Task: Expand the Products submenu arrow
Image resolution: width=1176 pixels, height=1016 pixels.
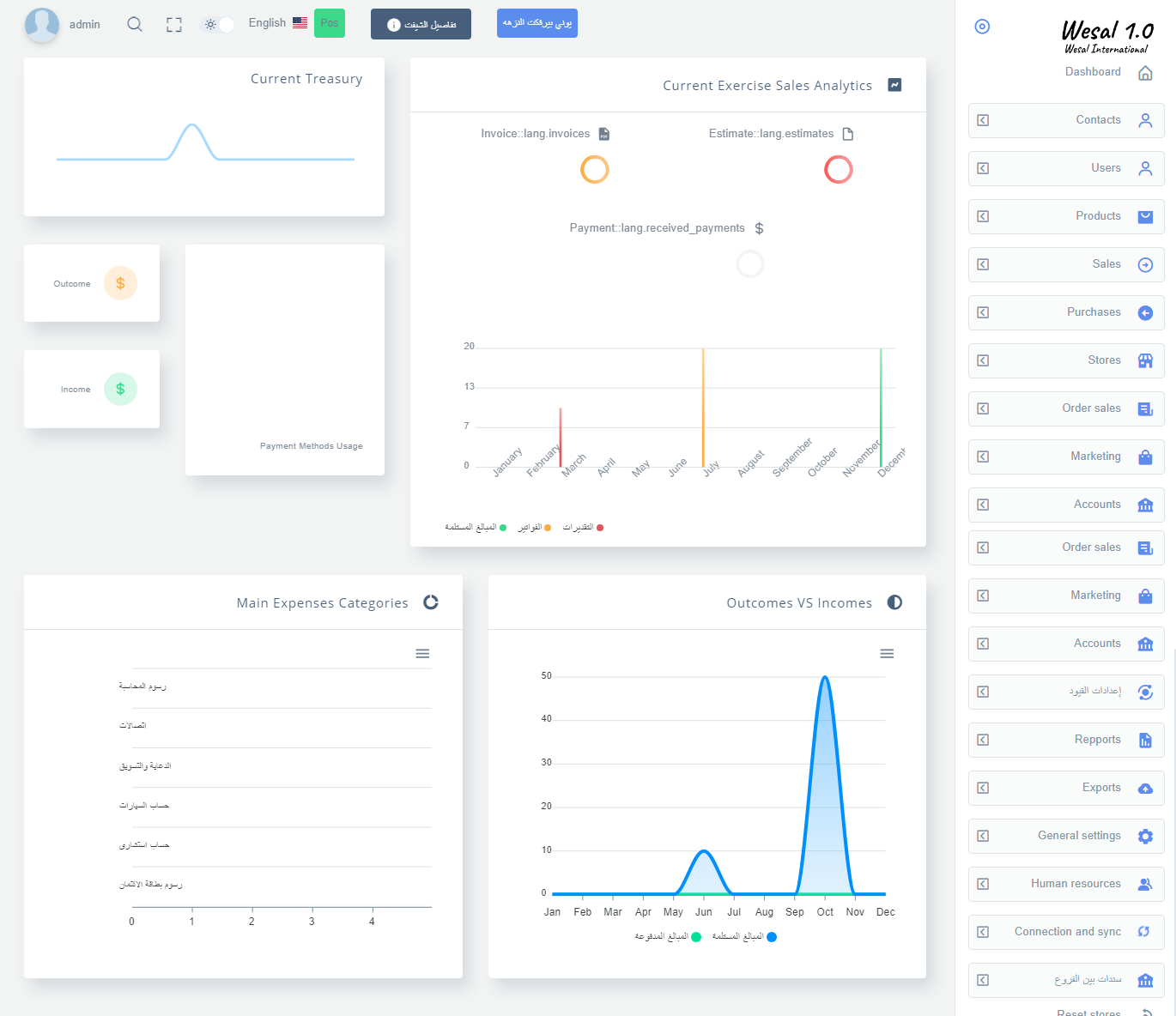Action: click(x=984, y=217)
